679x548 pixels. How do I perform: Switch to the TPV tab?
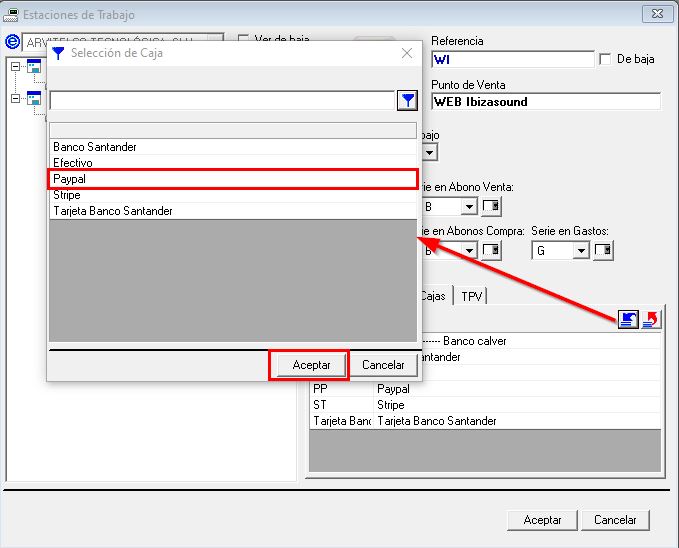(471, 296)
